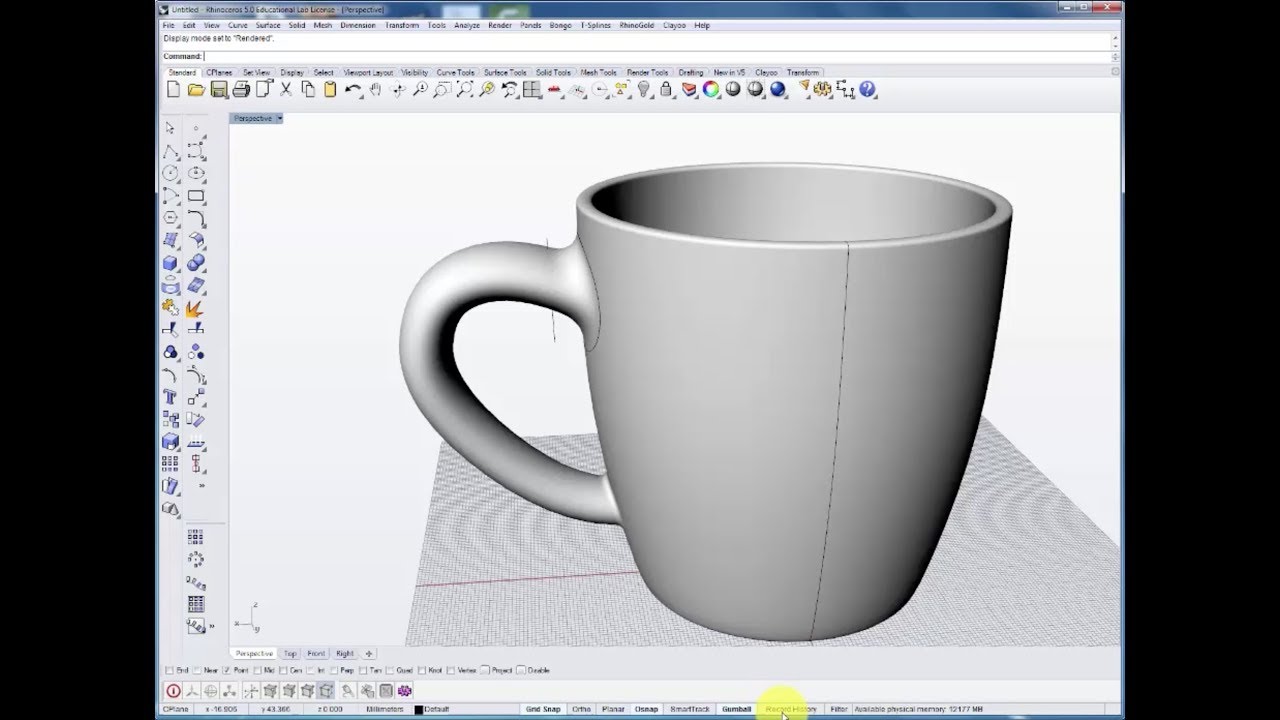The width and height of the screenshot is (1280, 720).
Task: Click the Cut scissors icon
Action: click(x=286, y=90)
